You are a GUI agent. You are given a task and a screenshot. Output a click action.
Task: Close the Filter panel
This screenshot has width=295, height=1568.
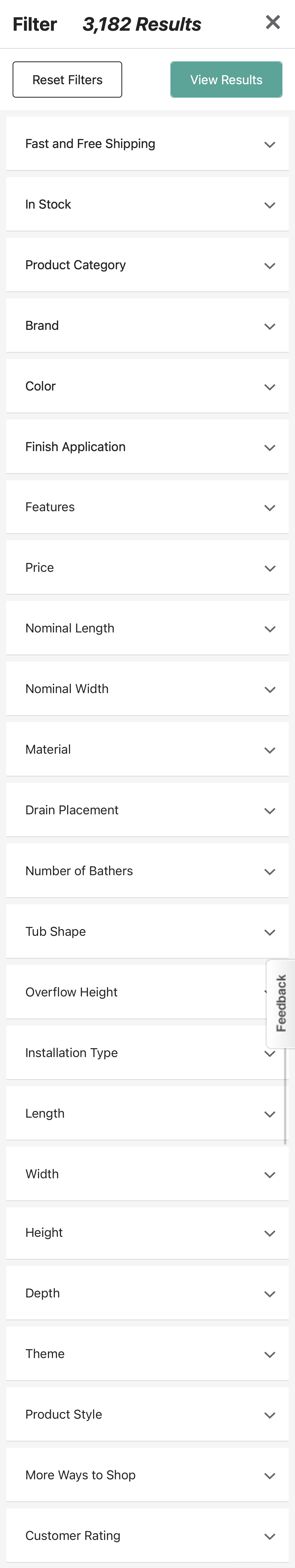click(272, 23)
